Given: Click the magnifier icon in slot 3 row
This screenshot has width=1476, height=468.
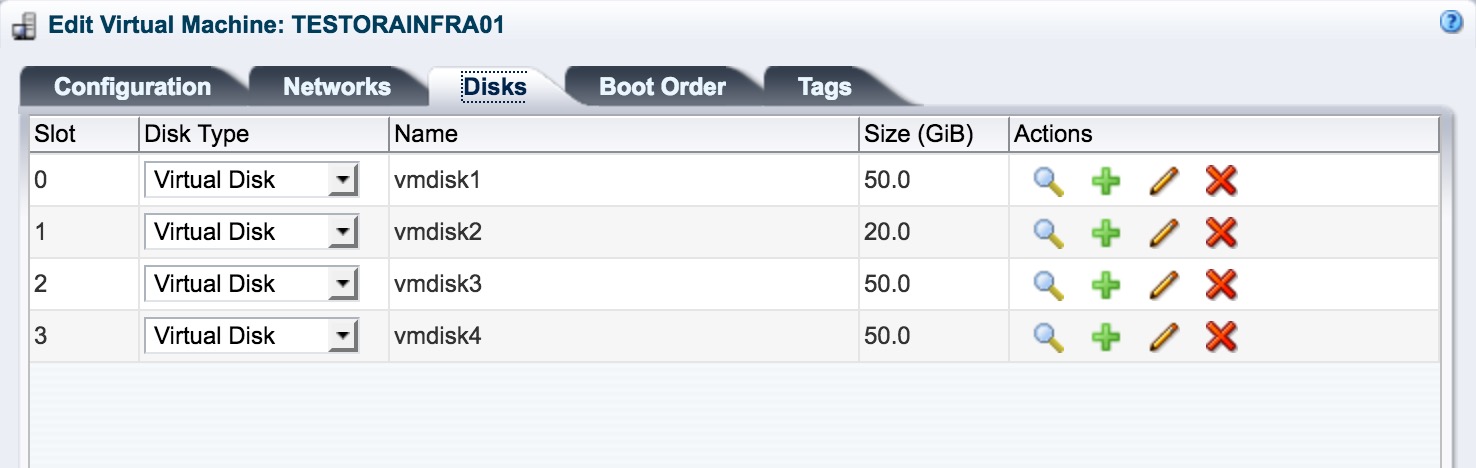Looking at the screenshot, I should (1048, 337).
